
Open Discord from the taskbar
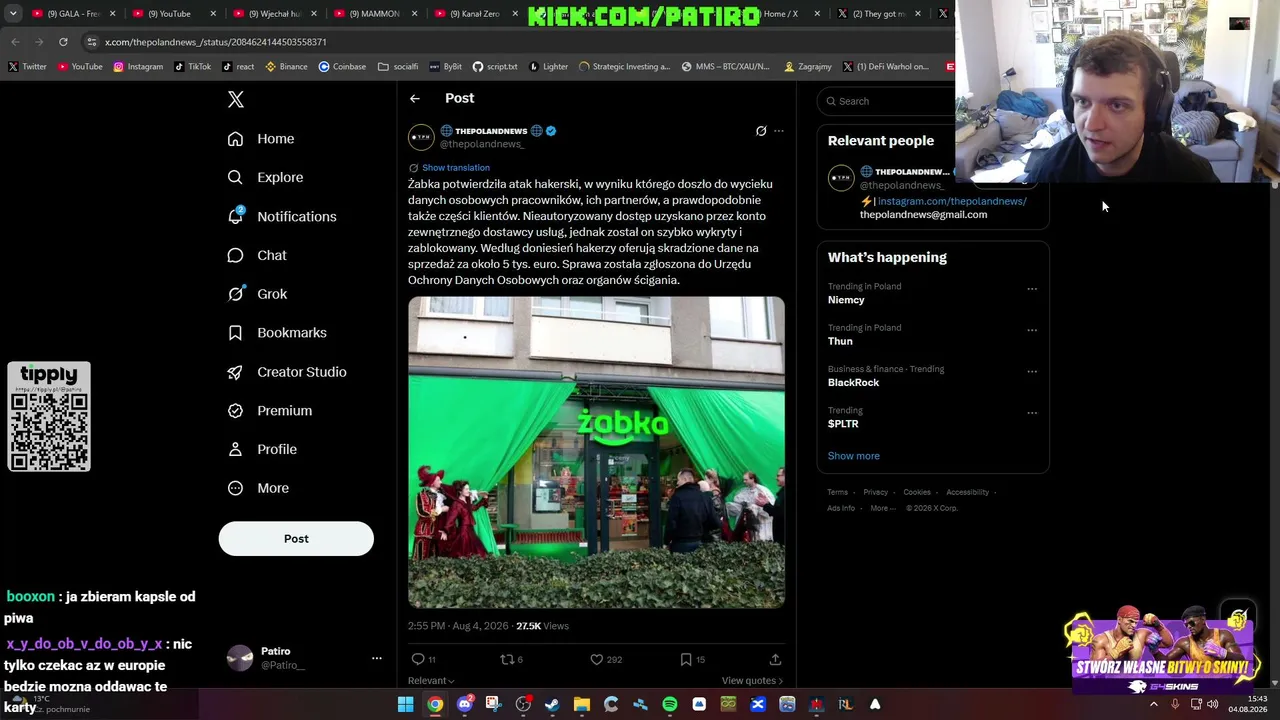pos(464,704)
